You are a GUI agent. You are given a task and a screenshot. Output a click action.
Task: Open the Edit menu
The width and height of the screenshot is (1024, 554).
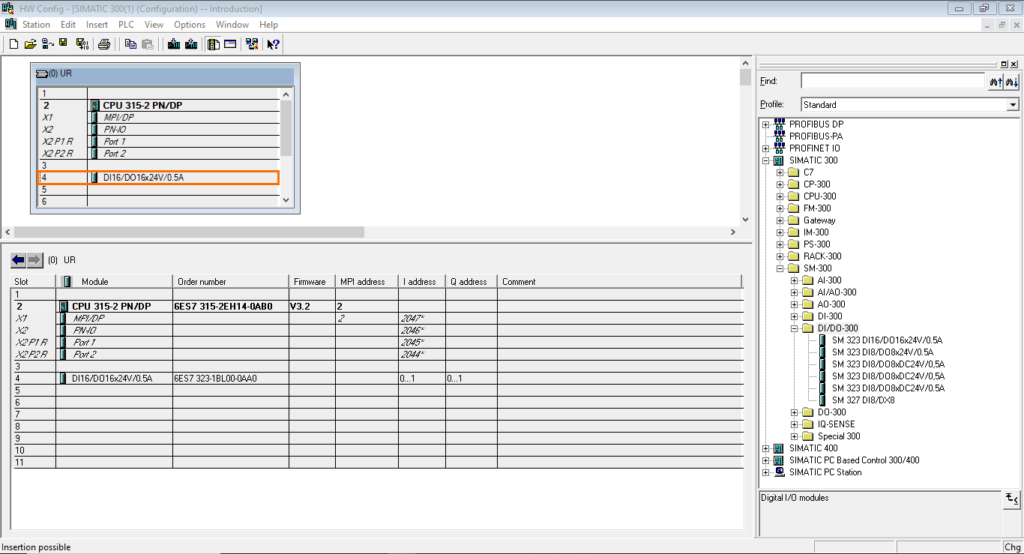coord(68,25)
